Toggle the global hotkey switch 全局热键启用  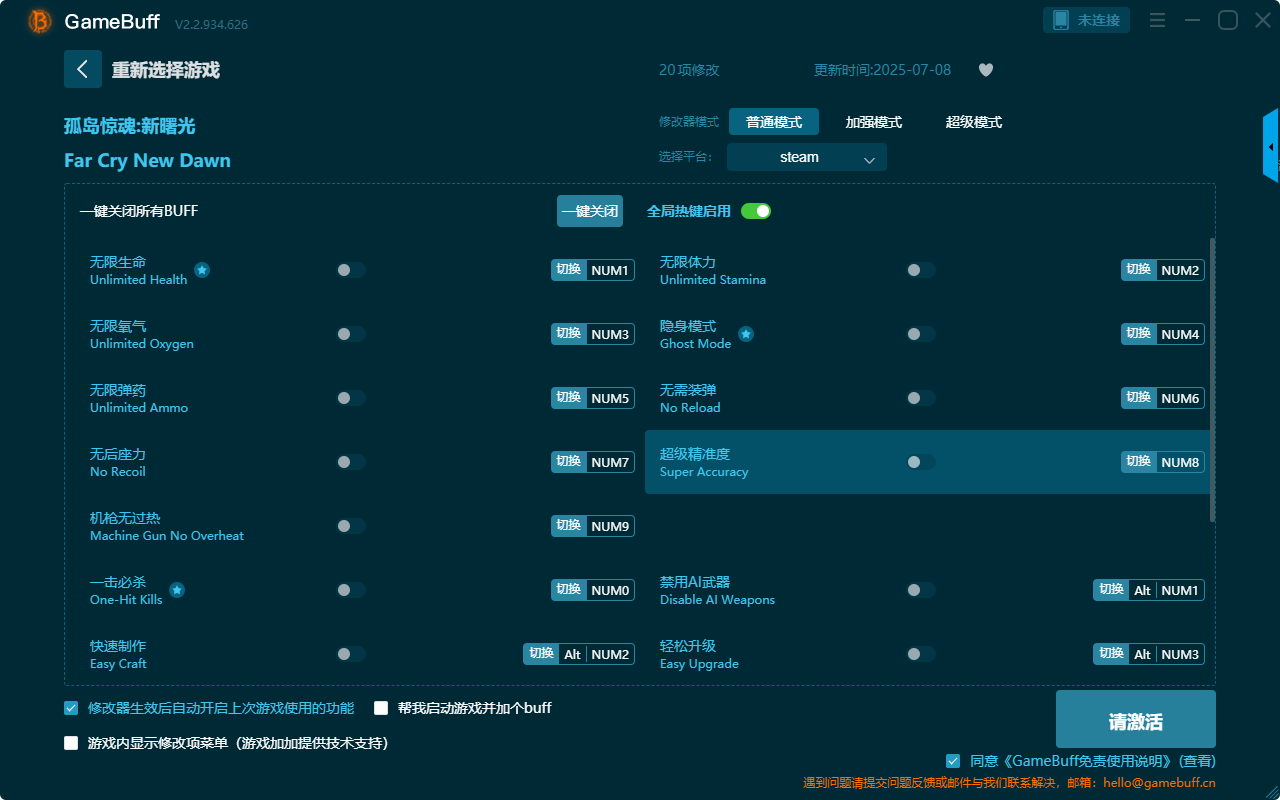[755, 211]
